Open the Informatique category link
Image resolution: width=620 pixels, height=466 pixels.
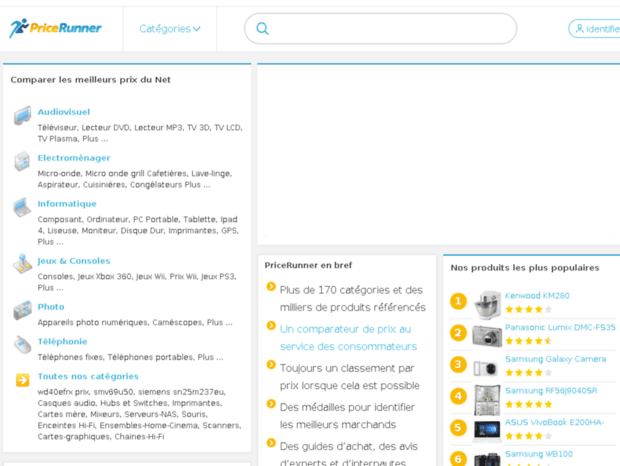click(x=67, y=204)
